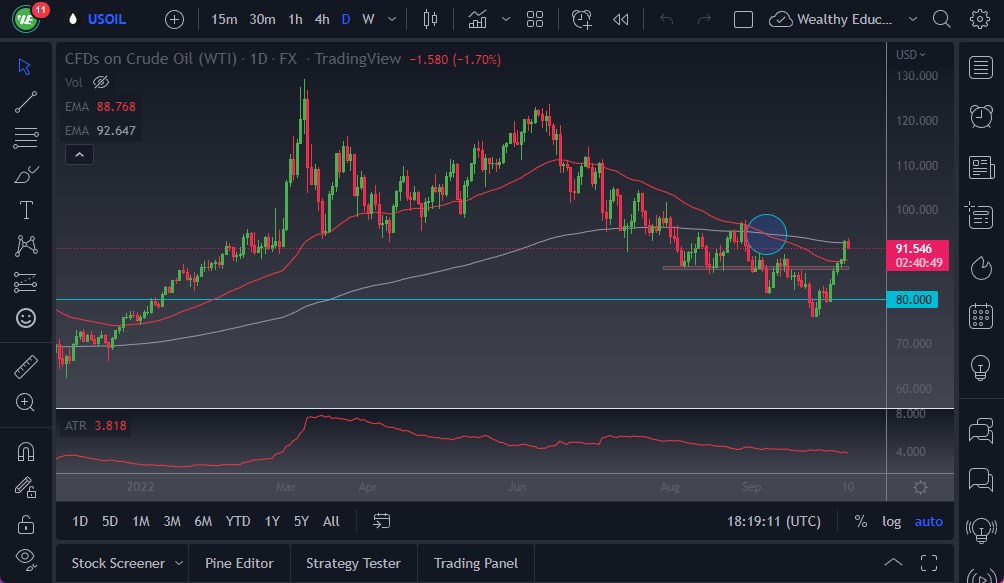The width and height of the screenshot is (1004, 583).
Task: Open the alerts alarm clock panel
Action: 981,117
